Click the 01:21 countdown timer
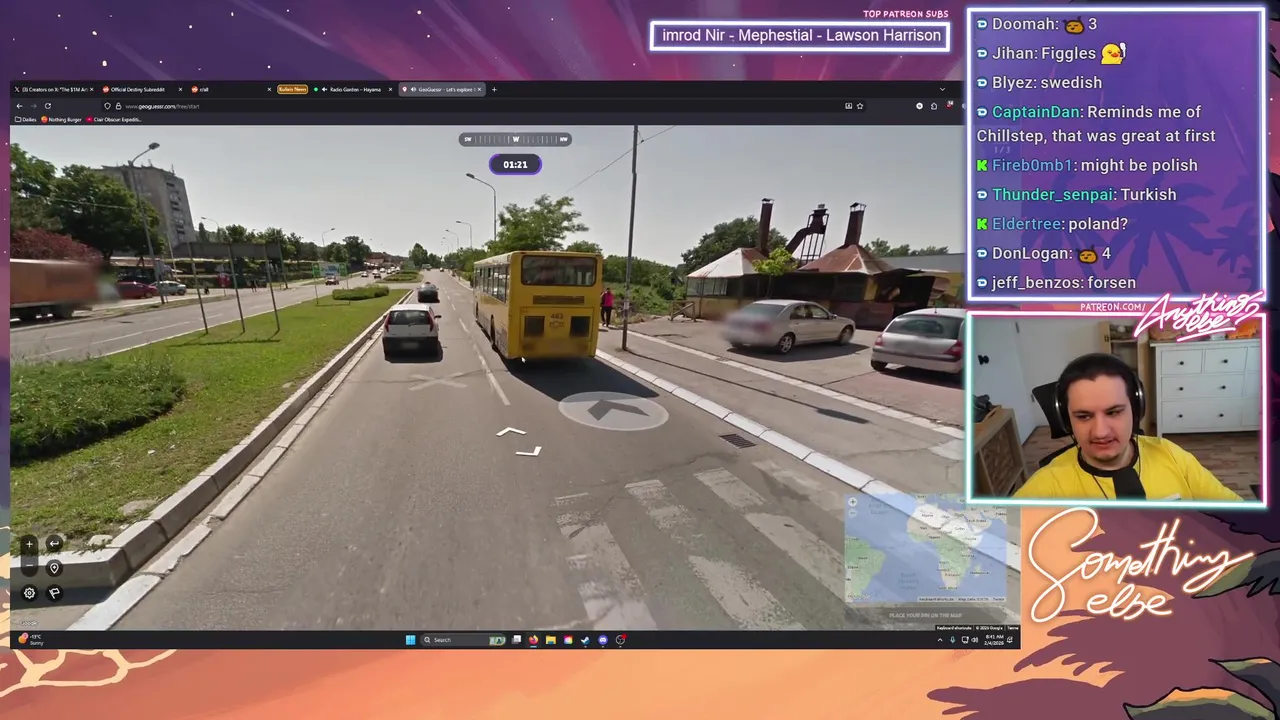 (x=515, y=164)
